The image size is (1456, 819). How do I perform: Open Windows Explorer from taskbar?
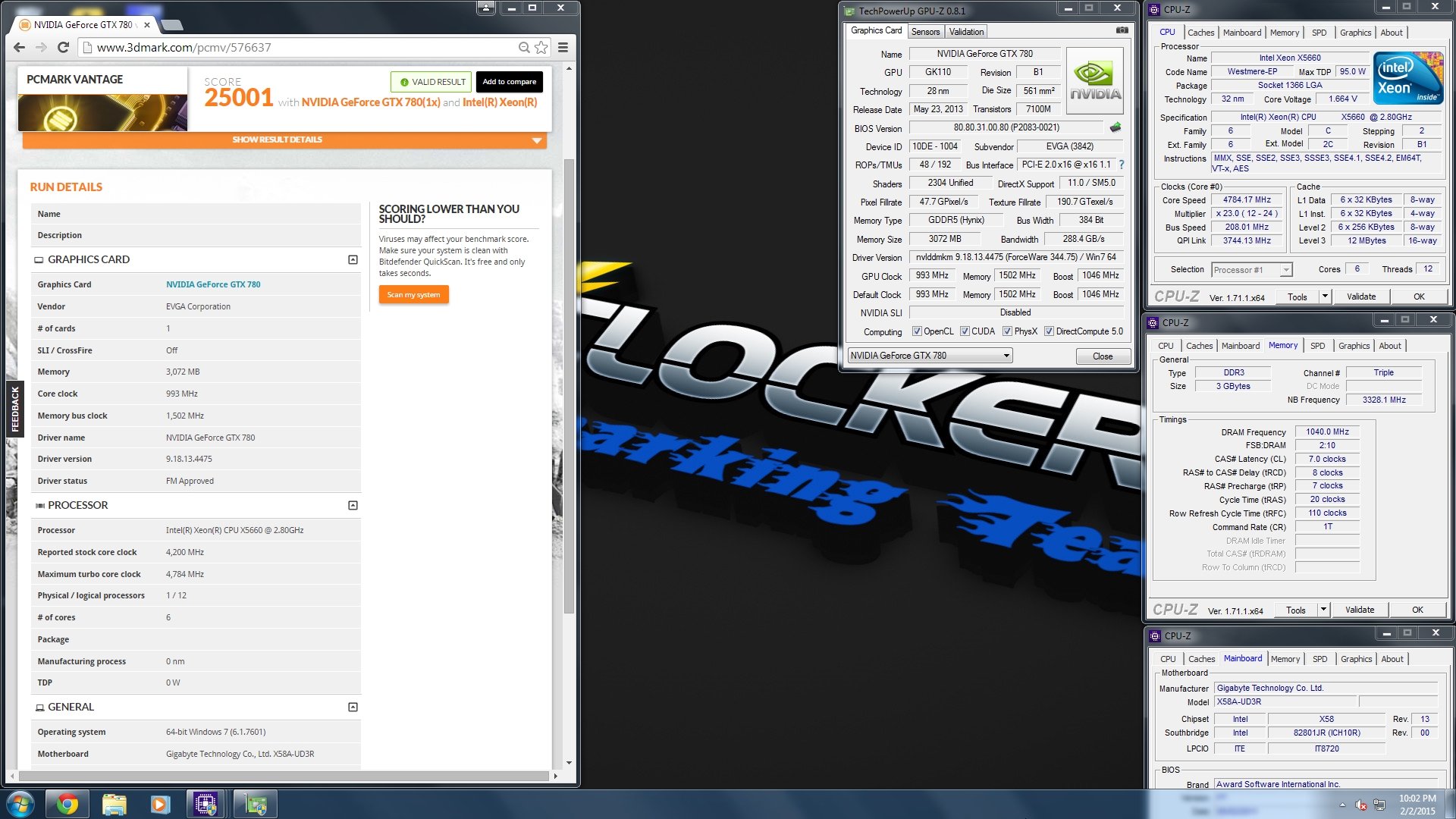(x=114, y=804)
